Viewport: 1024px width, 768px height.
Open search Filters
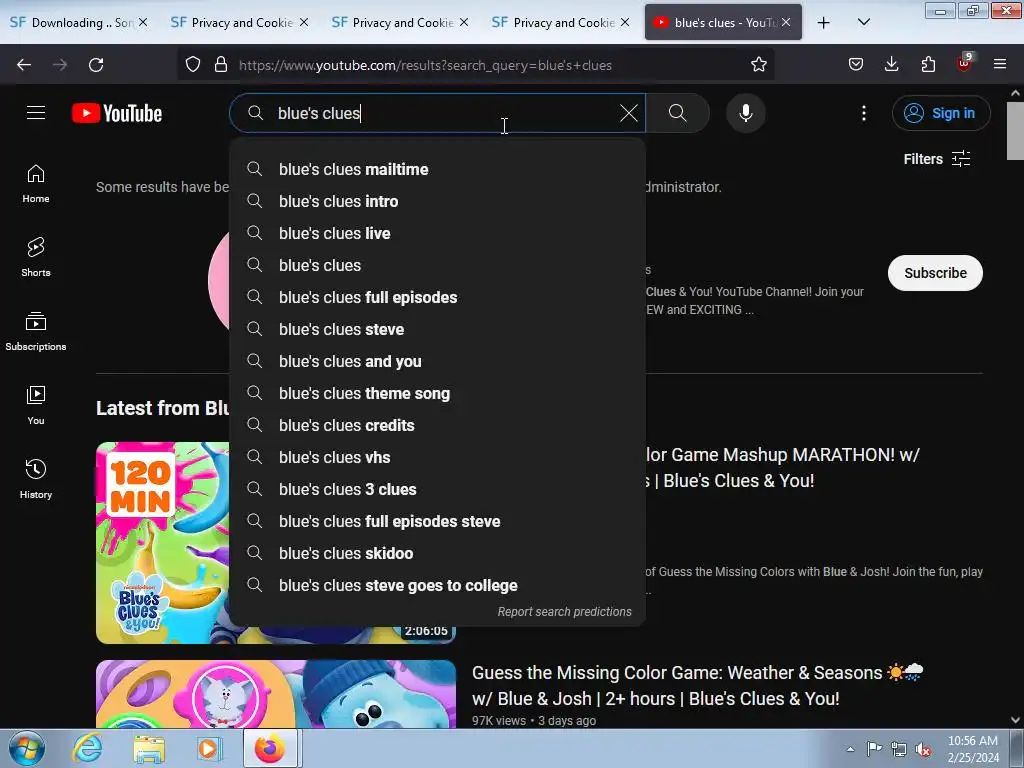click(936, 159)
